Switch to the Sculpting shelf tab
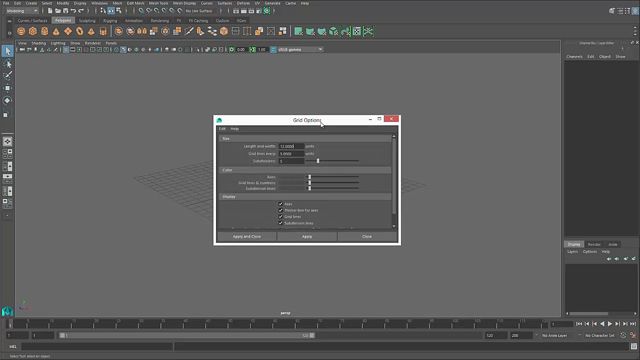The height and width of the screenshot is (360, 640). [87, 20]
